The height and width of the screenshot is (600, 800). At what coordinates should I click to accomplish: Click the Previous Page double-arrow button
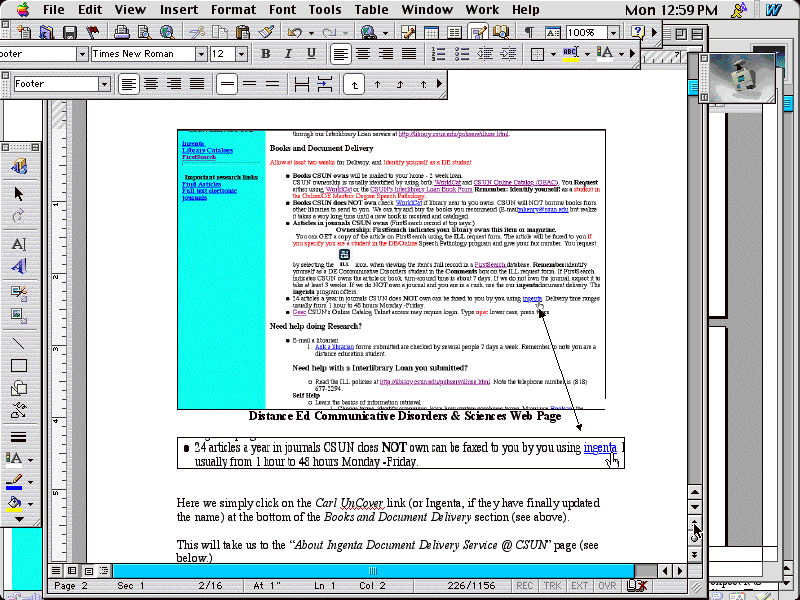[694, 523]
